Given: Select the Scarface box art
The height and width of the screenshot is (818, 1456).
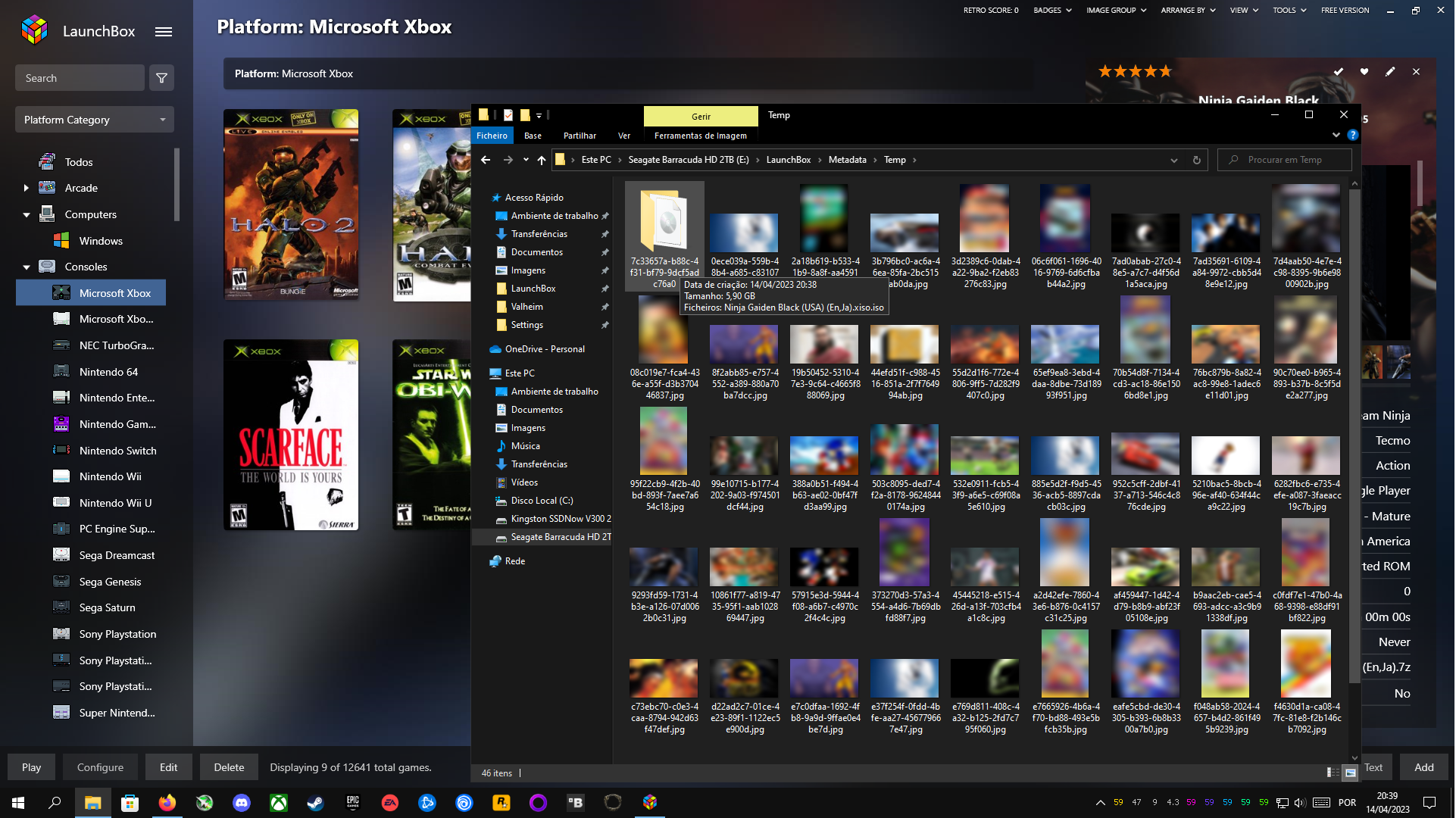Looking at the screenshot, I should [x=292, y=435].
